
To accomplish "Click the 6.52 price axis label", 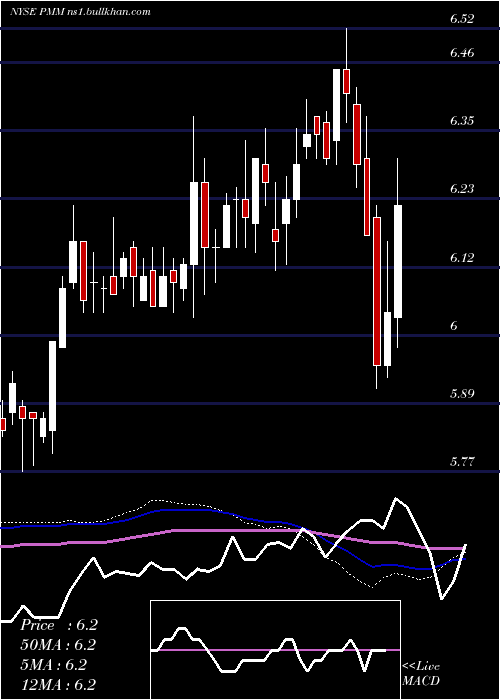I will tap(462, 19).
